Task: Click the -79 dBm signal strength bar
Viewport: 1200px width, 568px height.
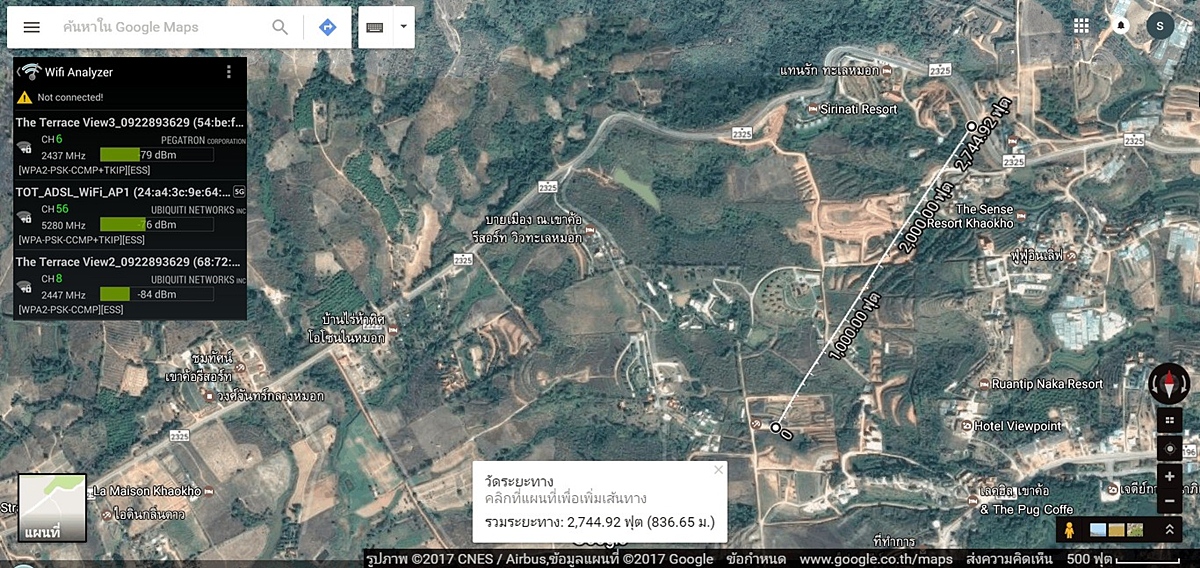Action: tap(156, 155)
